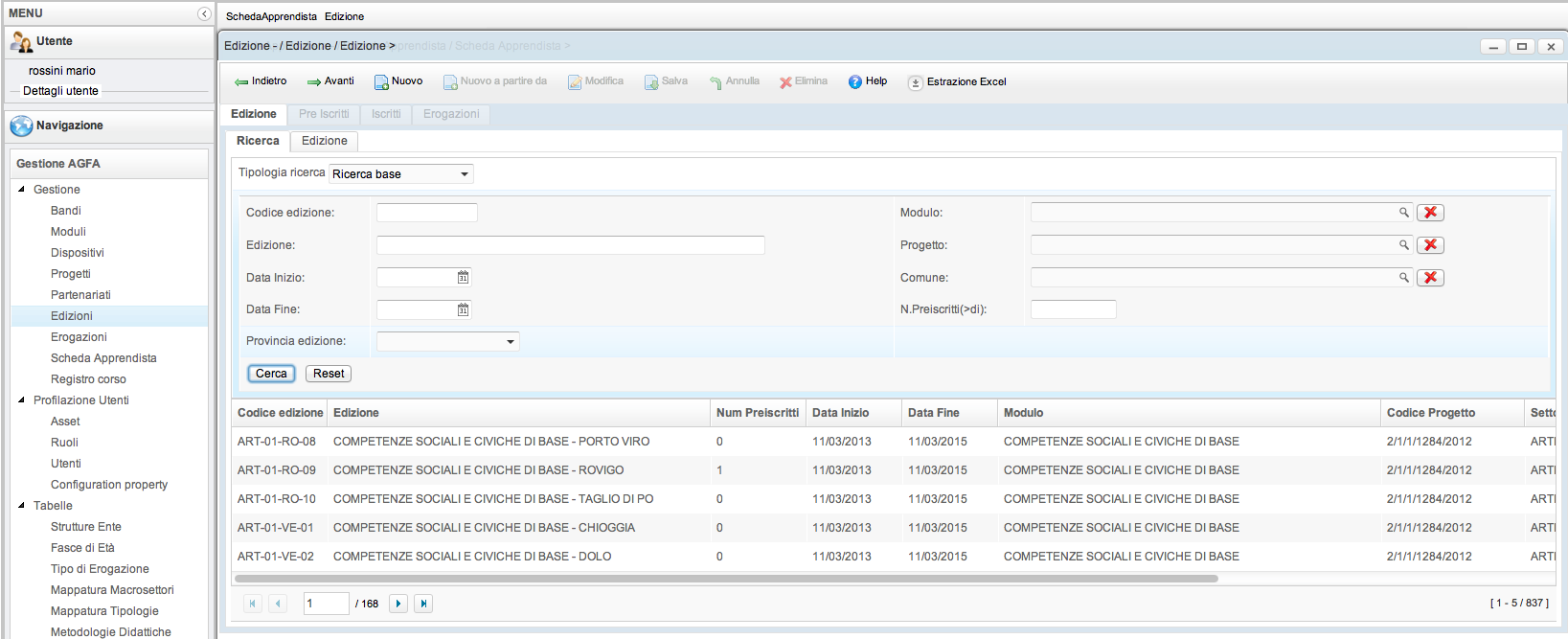Click the Codice edizione input field
This screenshot has width=1568, height=639.
(426, 213)
